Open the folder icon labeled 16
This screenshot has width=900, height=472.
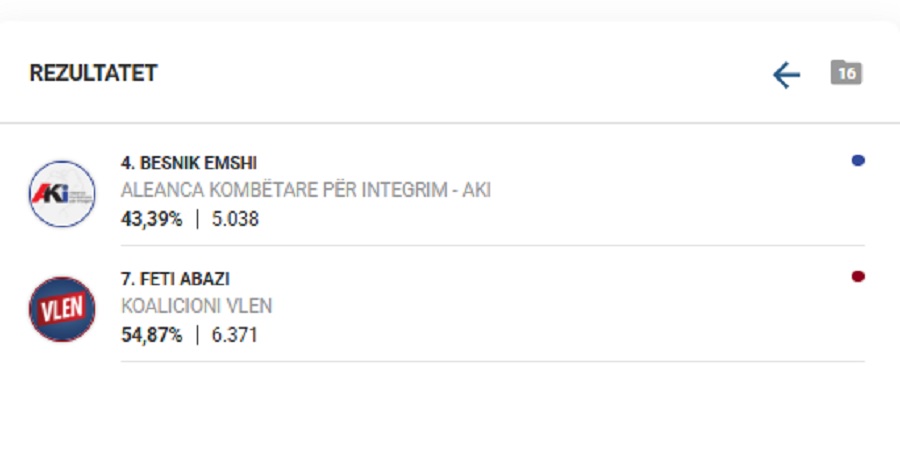click(x=846, y=73)
